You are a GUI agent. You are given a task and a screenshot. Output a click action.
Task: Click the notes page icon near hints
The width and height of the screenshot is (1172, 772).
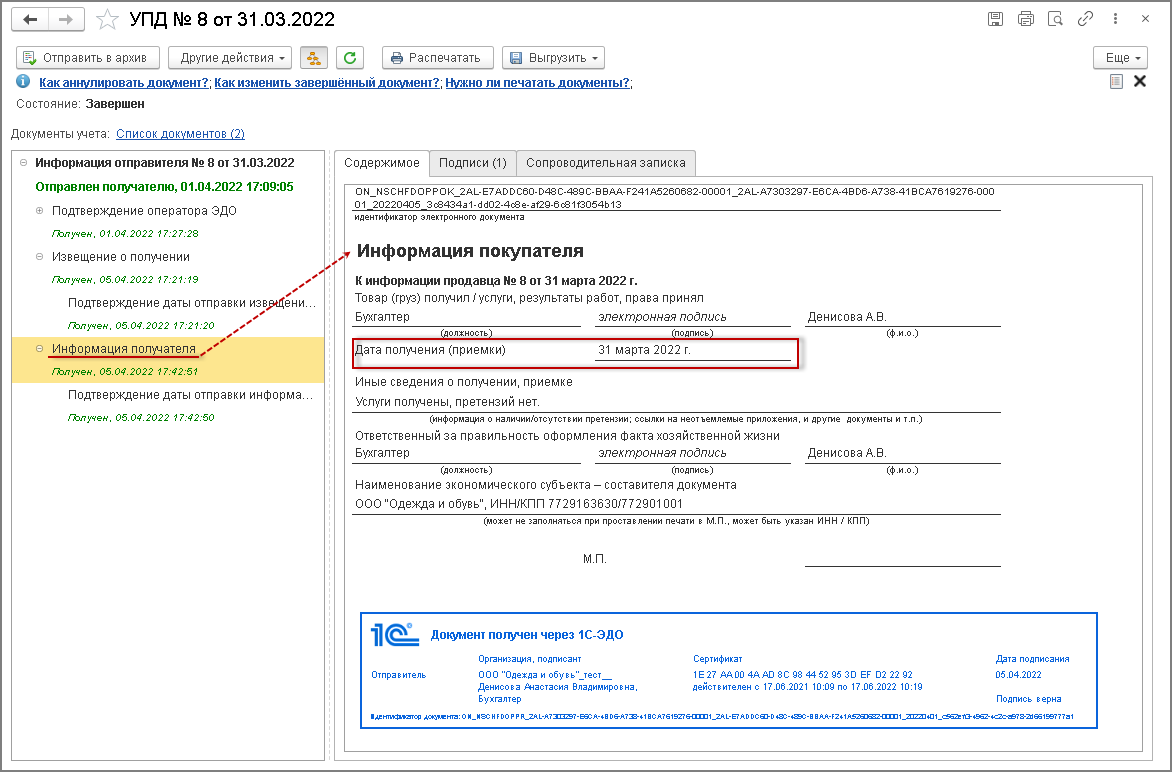click(1116, 81)
